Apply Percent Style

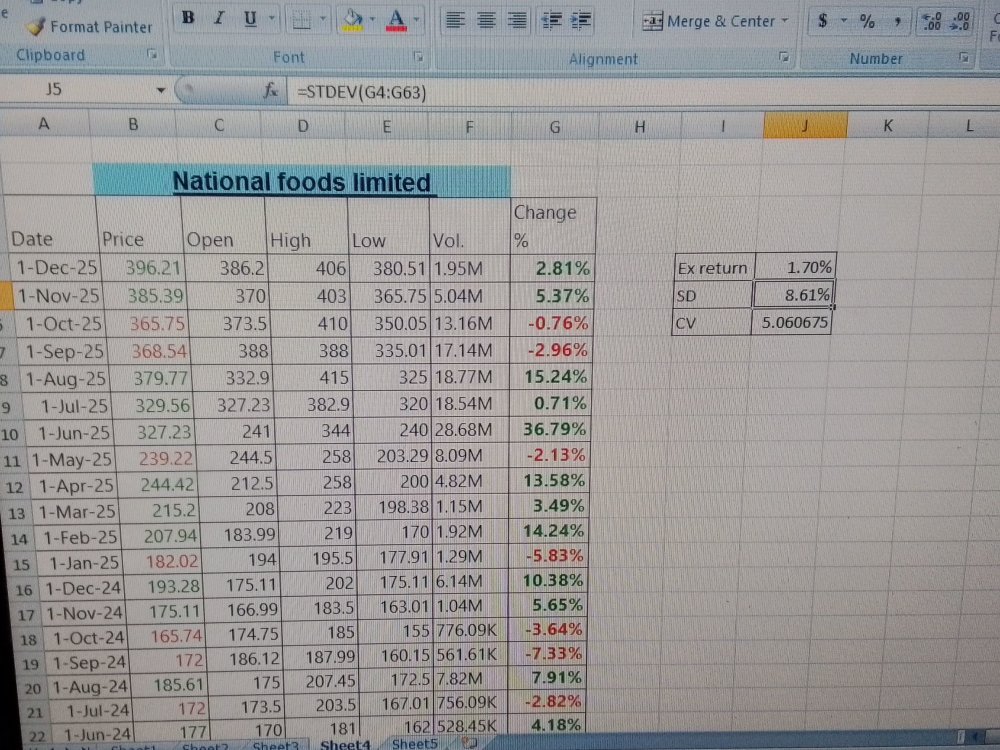point(867,21)
